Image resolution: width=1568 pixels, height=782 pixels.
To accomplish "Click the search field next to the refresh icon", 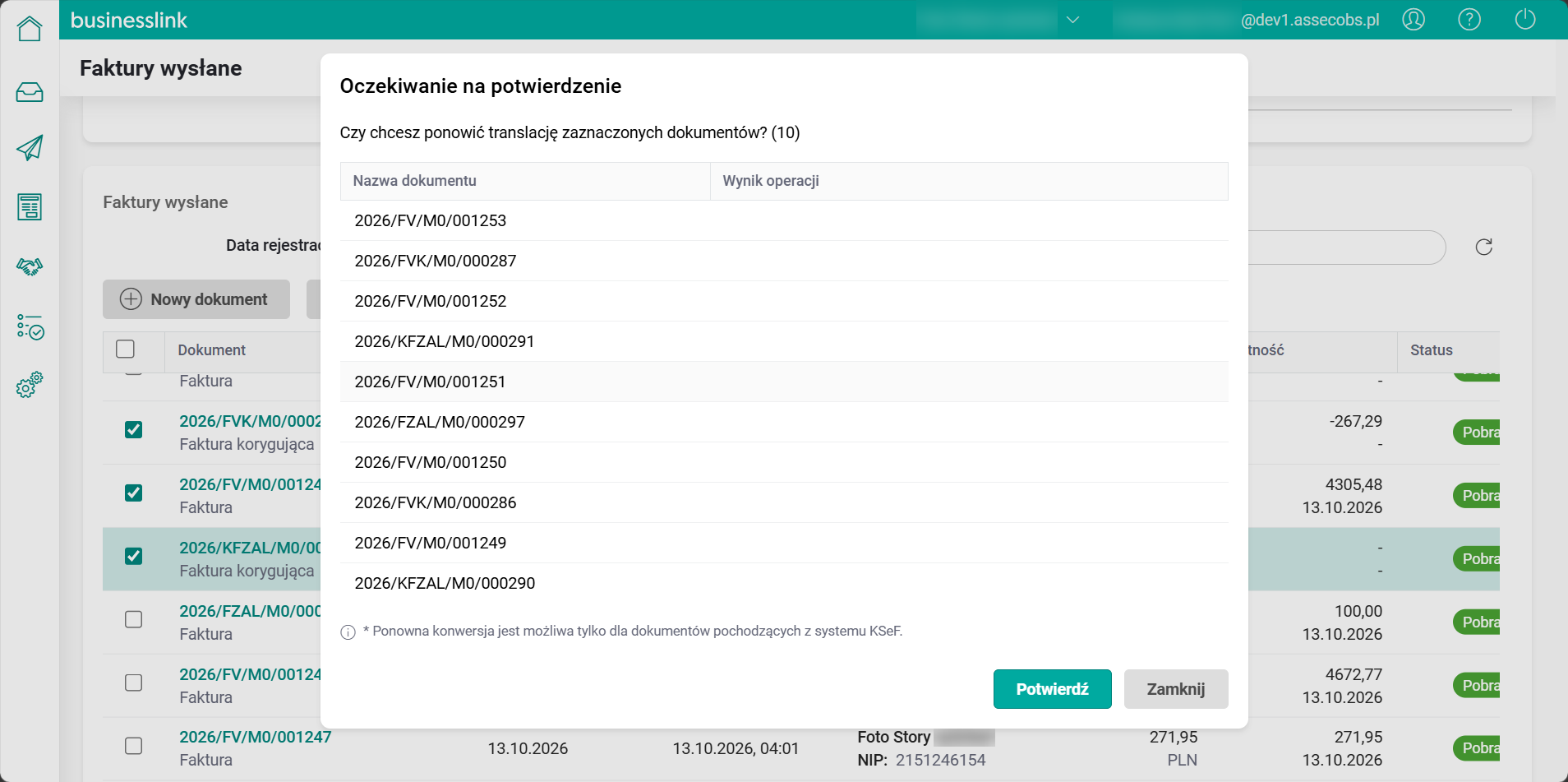I will [x=1346, y=248].
